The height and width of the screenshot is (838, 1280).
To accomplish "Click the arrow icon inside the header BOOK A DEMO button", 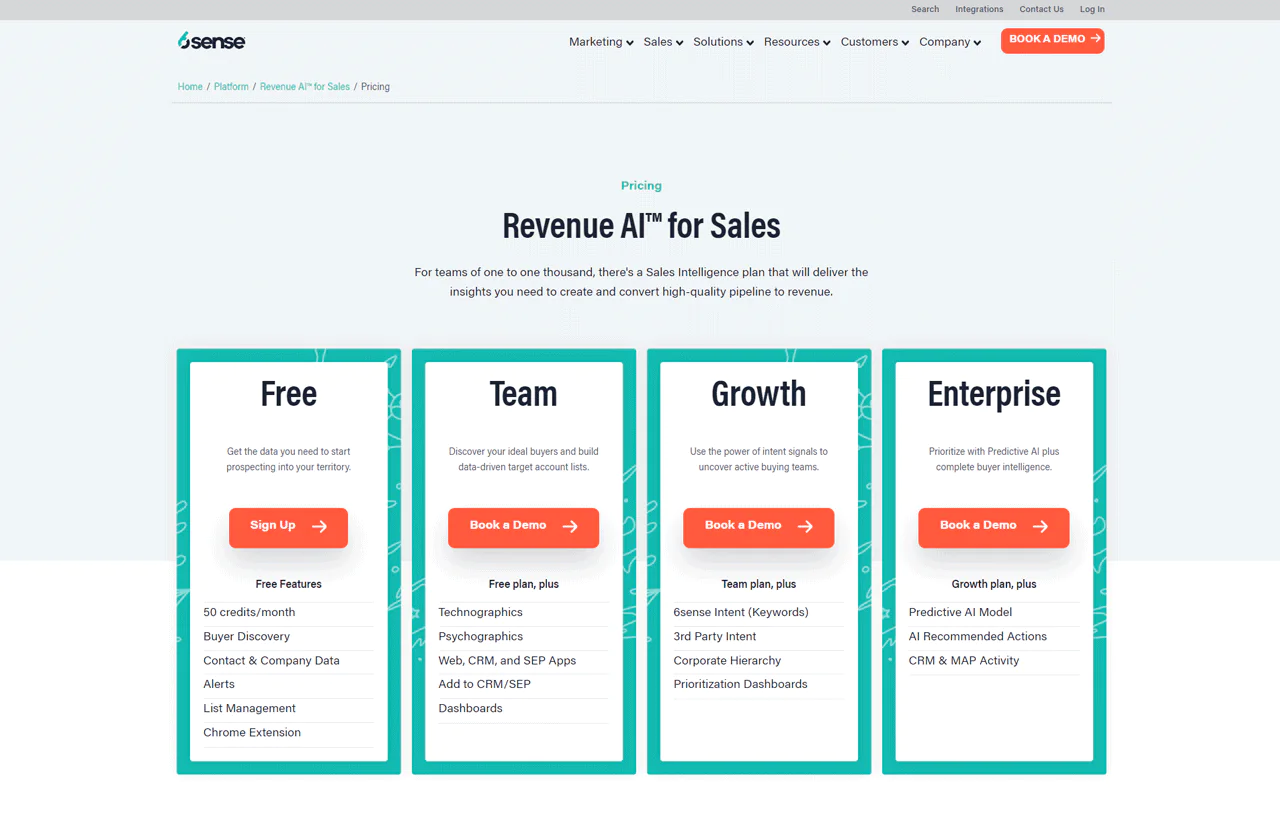I will [1093, 40].
